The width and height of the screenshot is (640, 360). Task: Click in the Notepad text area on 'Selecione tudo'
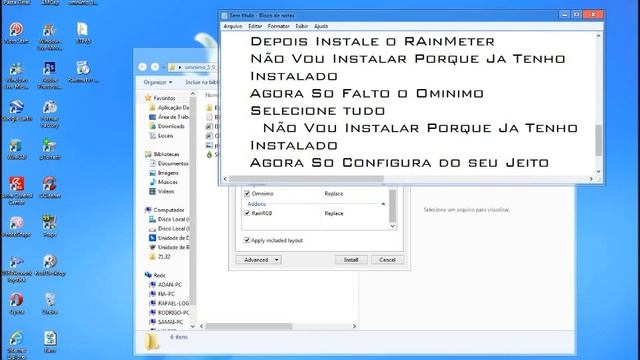[x=318, y=111]
